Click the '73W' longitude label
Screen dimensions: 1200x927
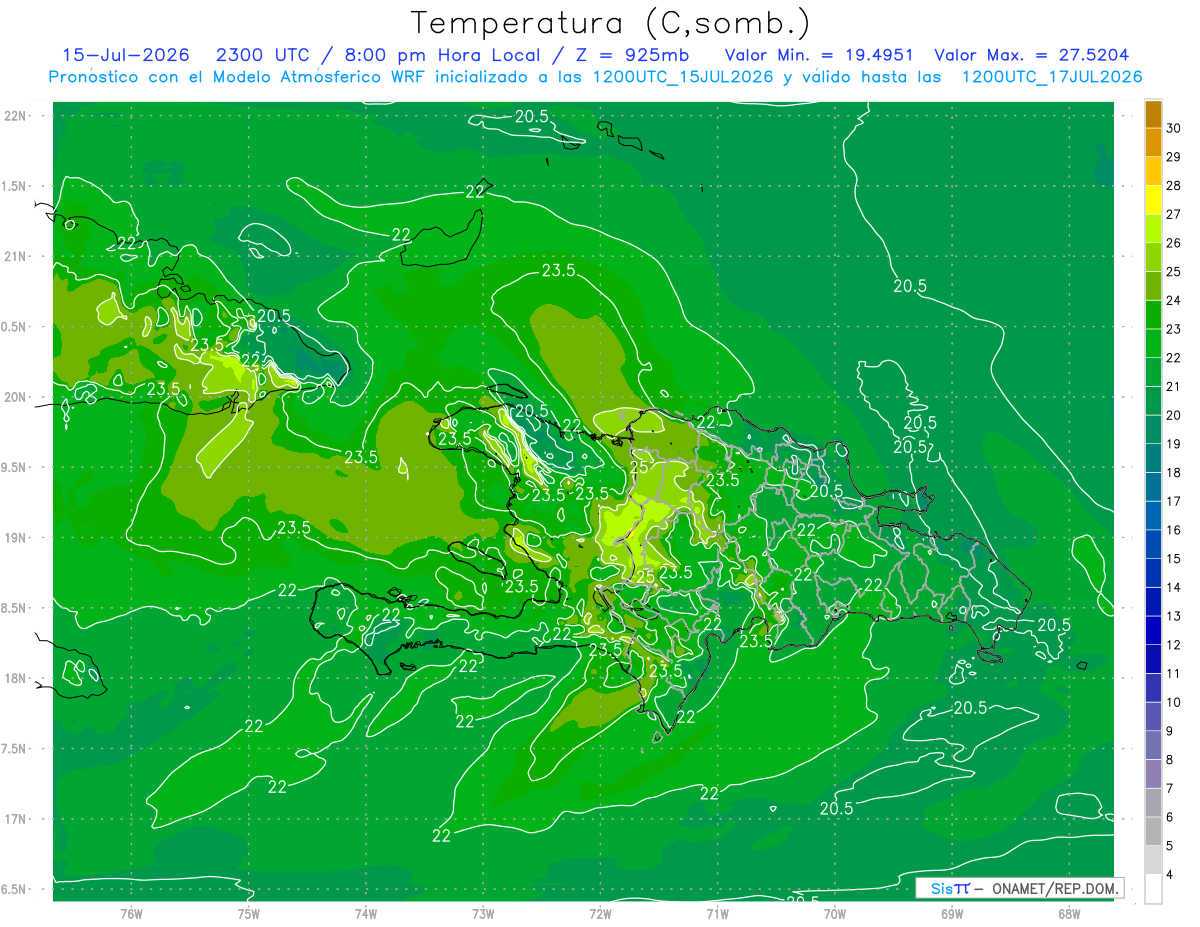[483, 913]
